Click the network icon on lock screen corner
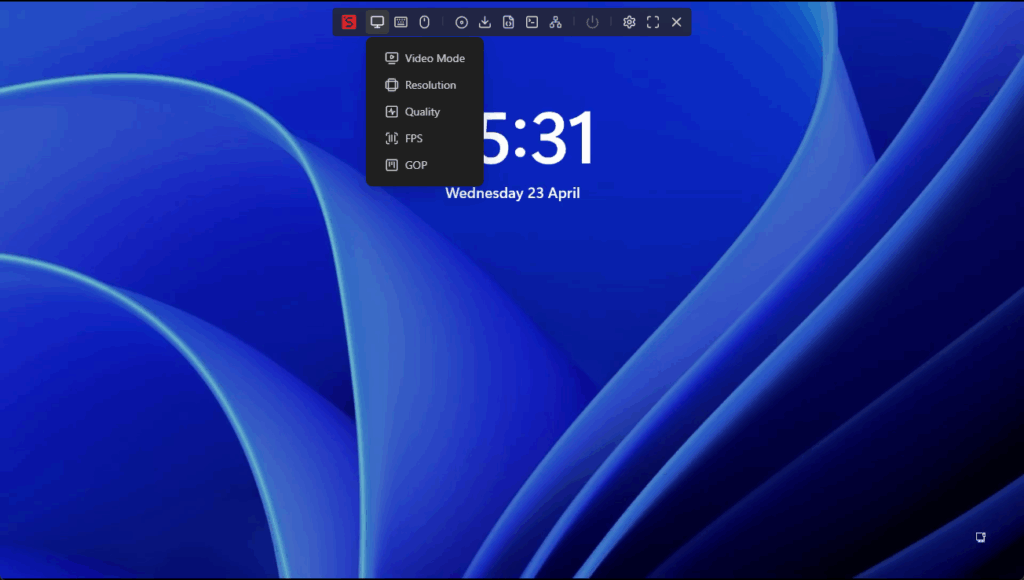 (981, 537)
